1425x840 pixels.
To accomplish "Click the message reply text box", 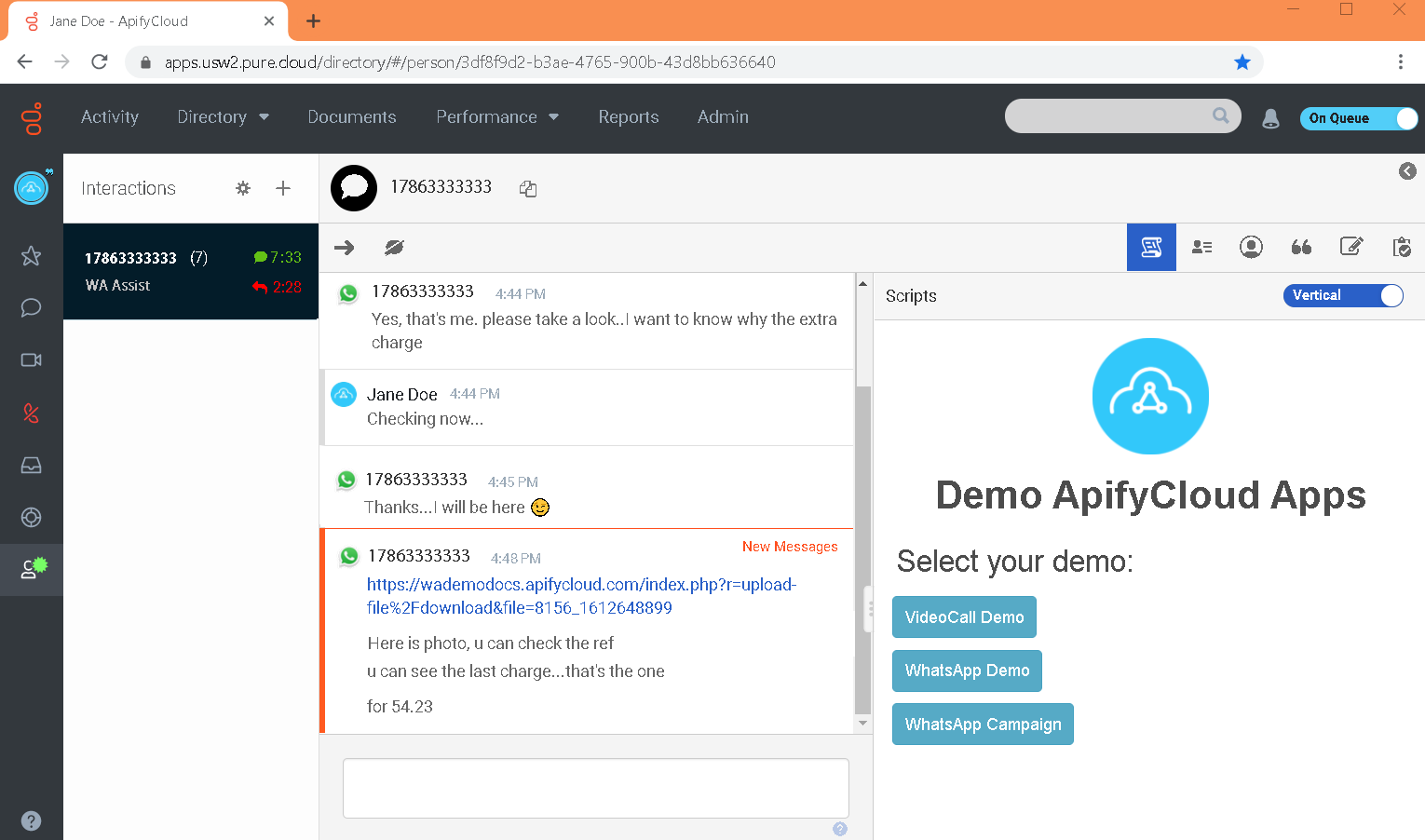I will (x=595, y=788).
